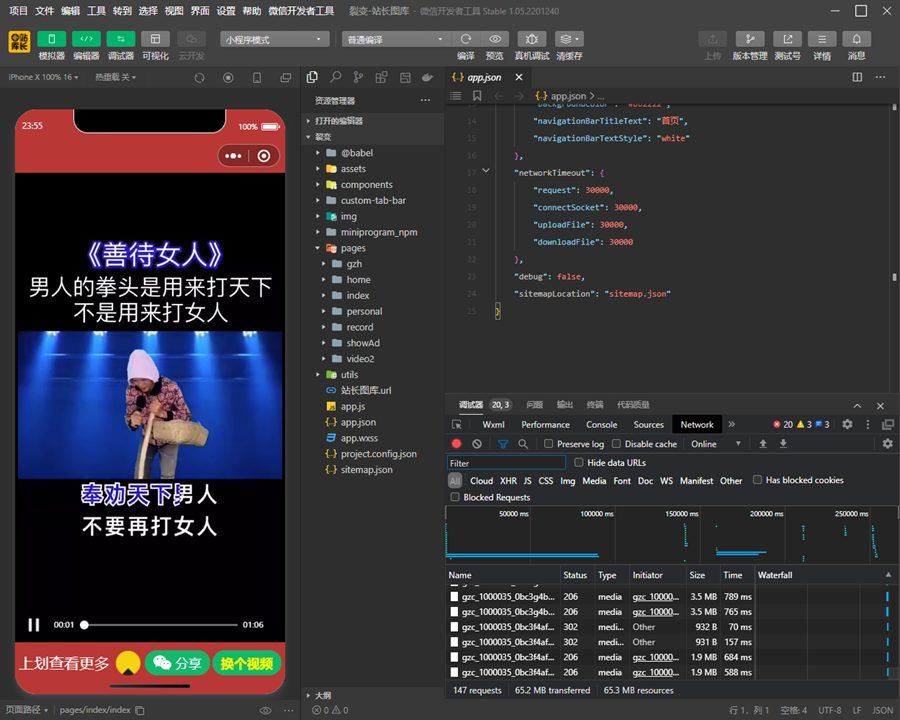900x720 pixels.
Task: Toggle the Editor (编辑器) code icon
Action: tap(86, 39)
